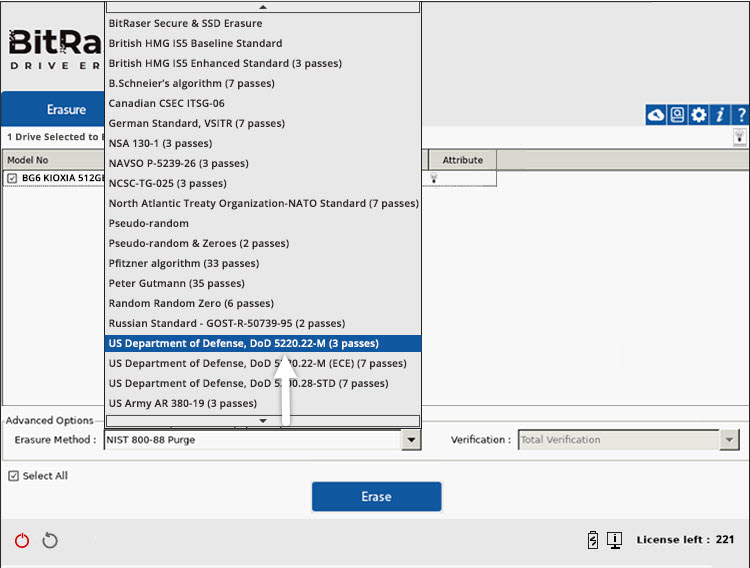This screenshot has width=750, height=568.
Task: Open the Erasure Method dropdown arrow
Action: click(x=411, y=440)
